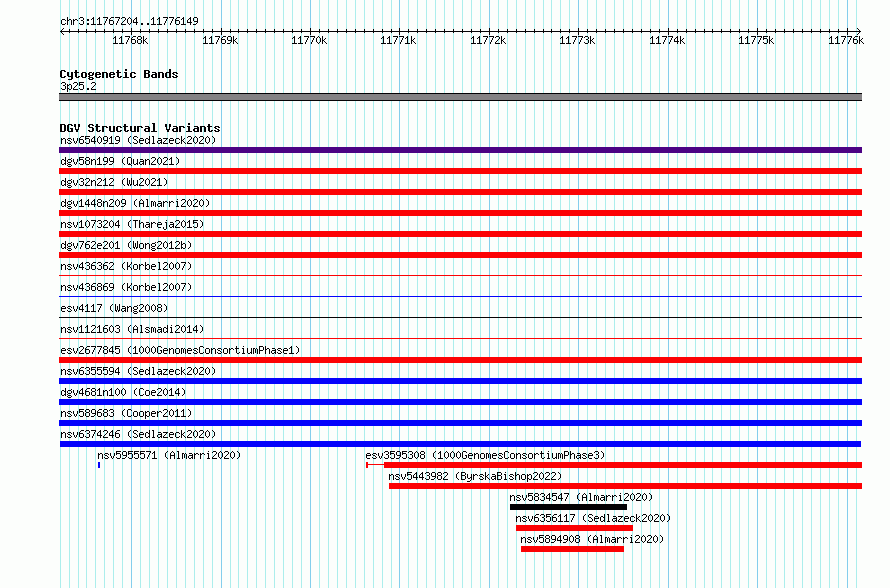Select the purple nsv6540919 variant bar
This screenshot has width=890, height=588.
point(460,150)
